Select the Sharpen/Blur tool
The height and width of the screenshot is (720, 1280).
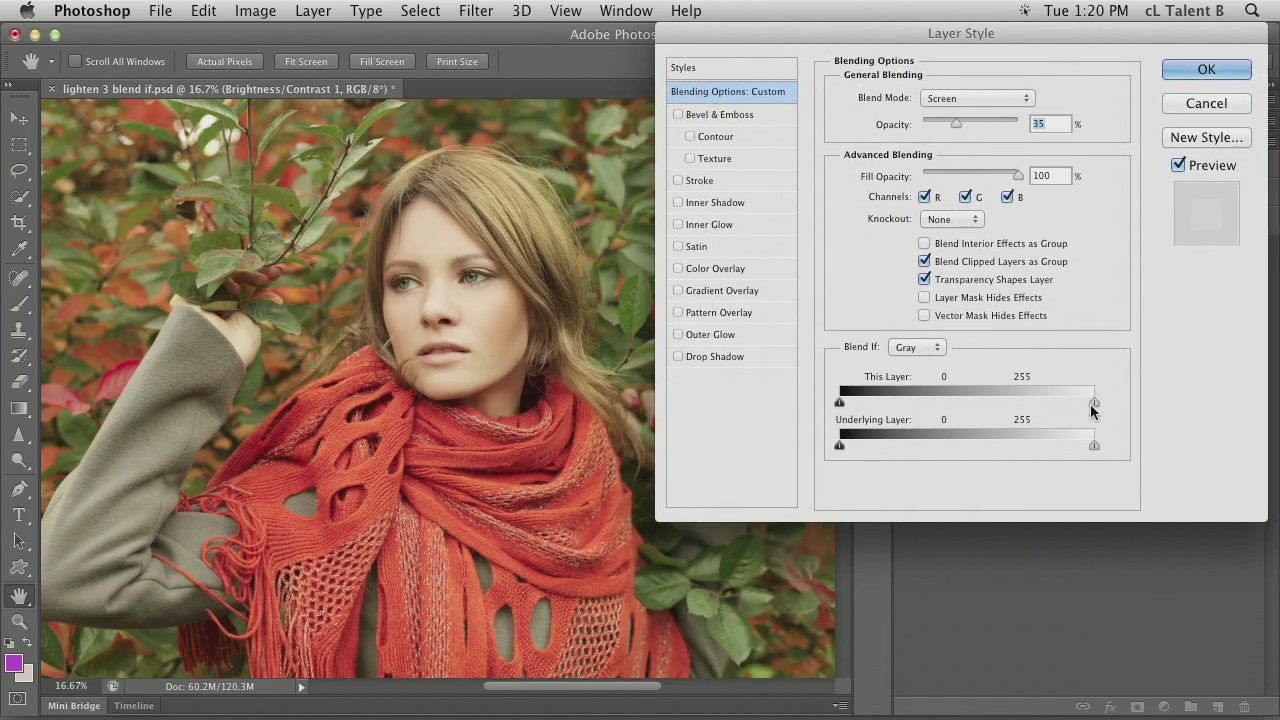click(x=19, y=435)
